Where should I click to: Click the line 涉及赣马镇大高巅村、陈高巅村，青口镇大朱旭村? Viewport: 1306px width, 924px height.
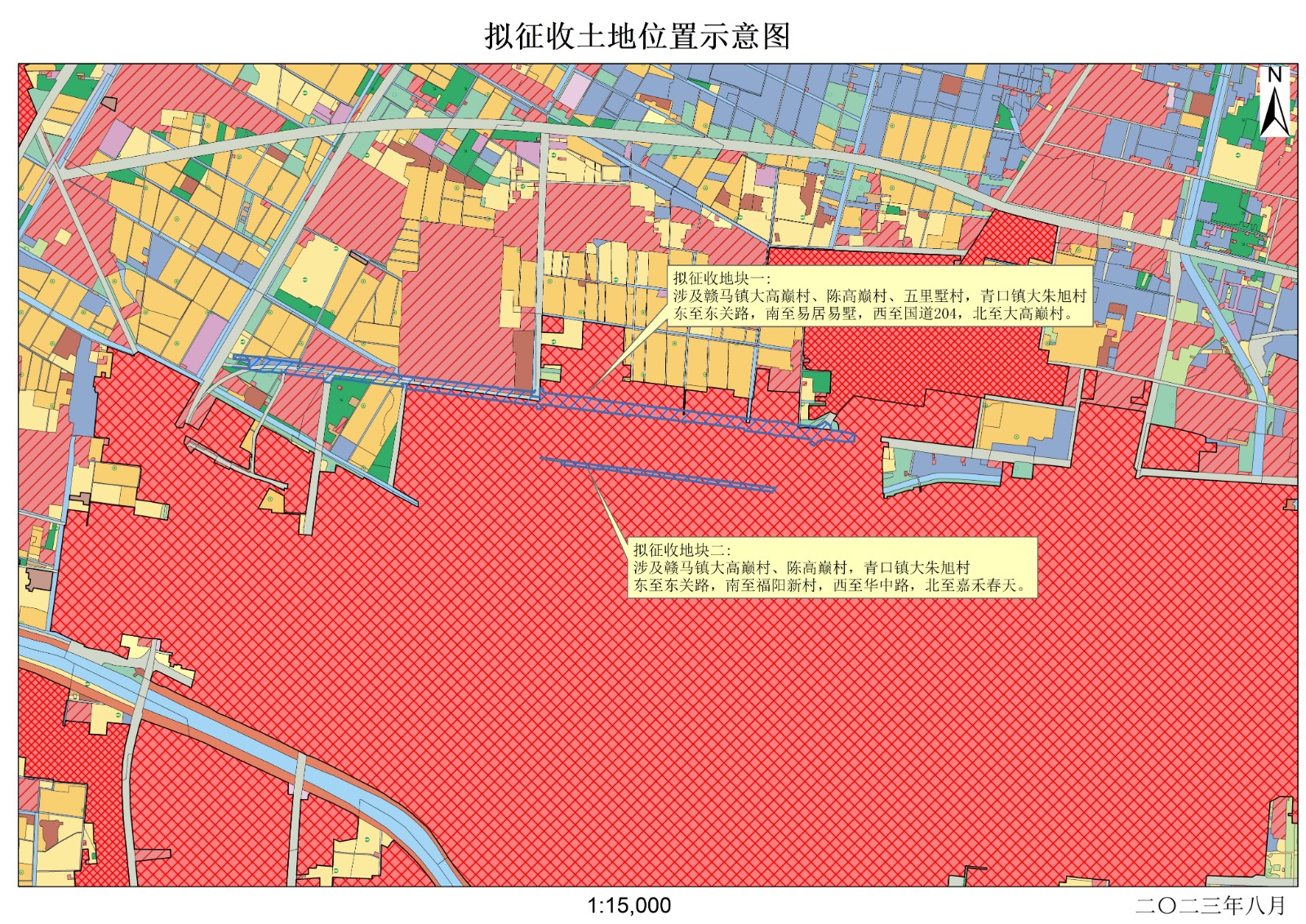point(802,567)
